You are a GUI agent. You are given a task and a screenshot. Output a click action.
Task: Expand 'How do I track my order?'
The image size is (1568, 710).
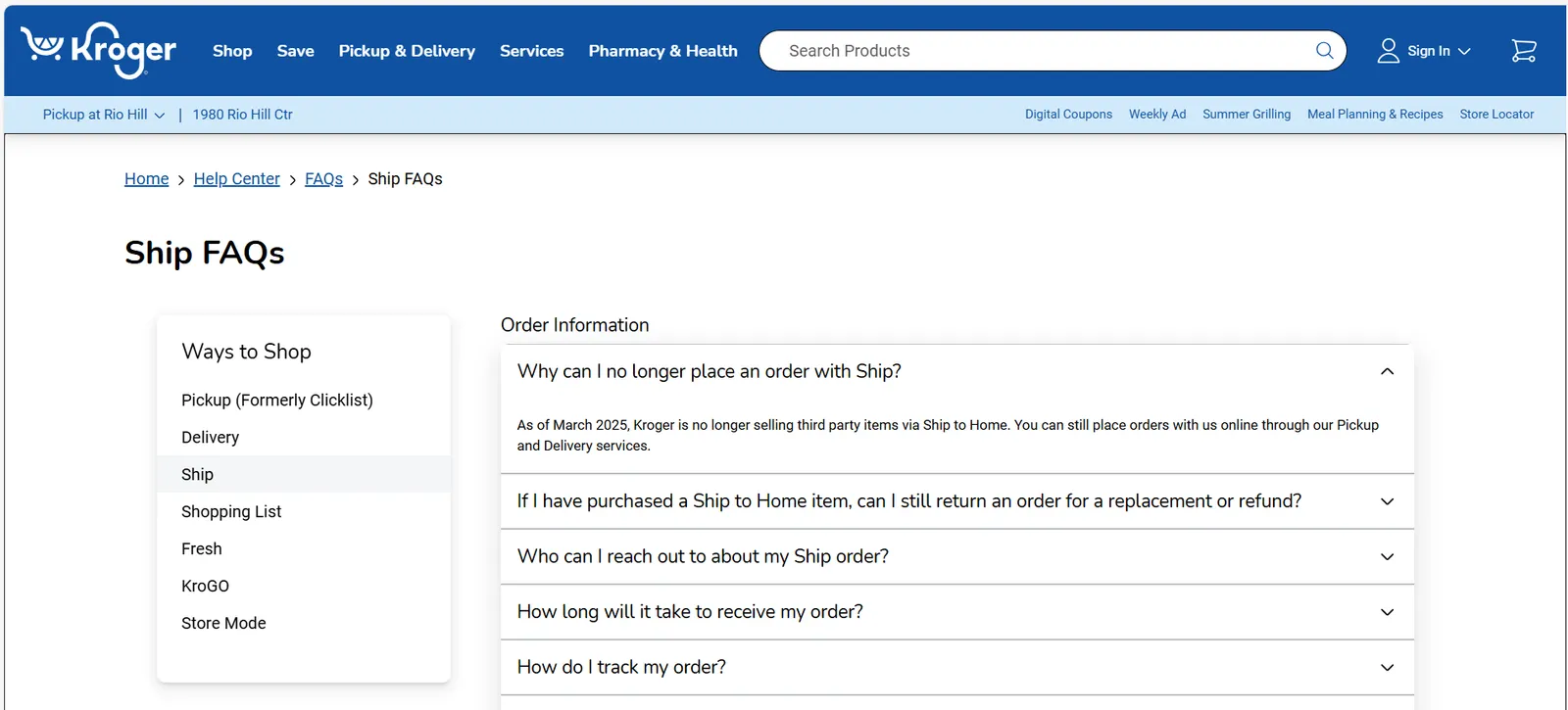956,667
